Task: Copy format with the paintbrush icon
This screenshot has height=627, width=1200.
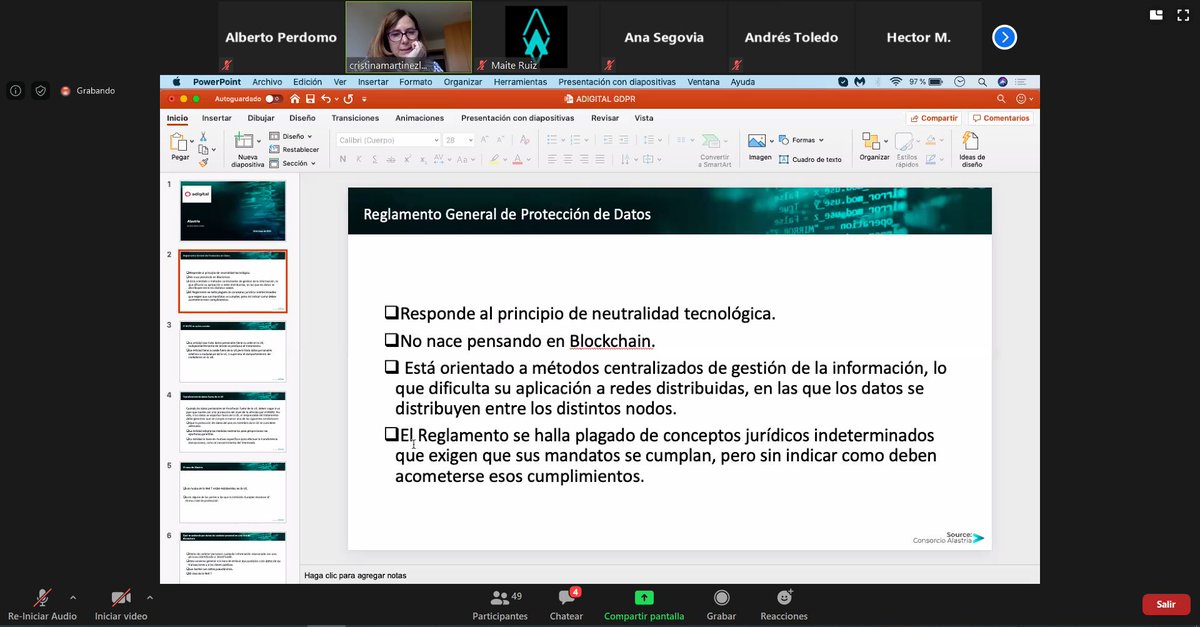Action: [203, 162]
